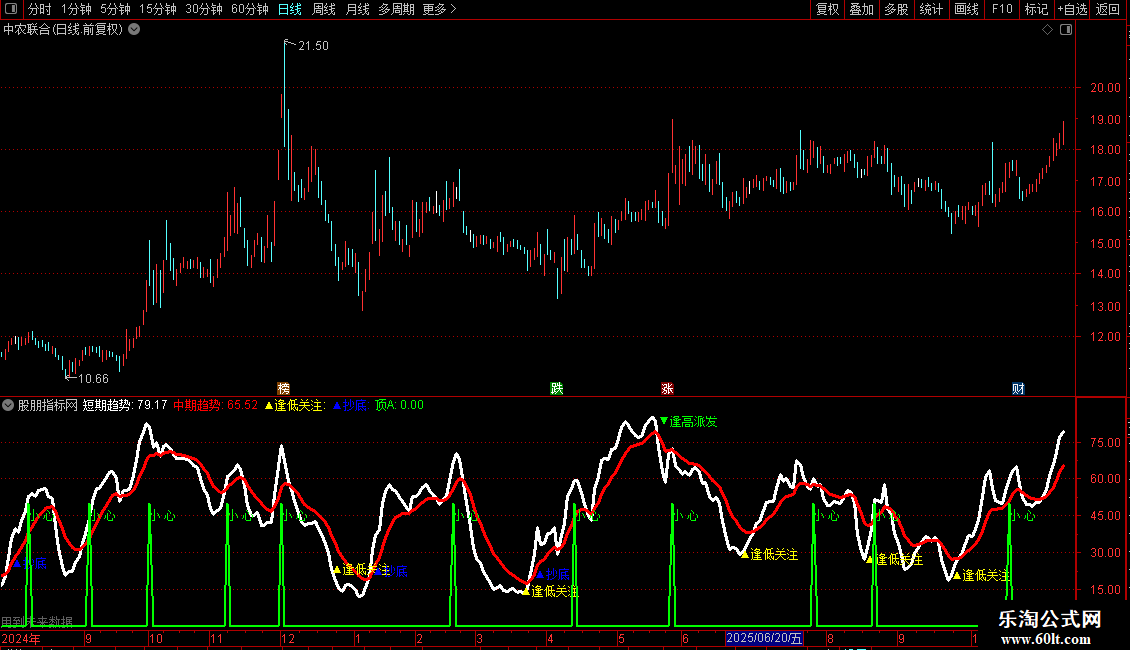The width and height of the screenshot is (1130, 650).
Task: Click the 短期趋势: 79.17 indicator value
Action: tap(125, 405)
